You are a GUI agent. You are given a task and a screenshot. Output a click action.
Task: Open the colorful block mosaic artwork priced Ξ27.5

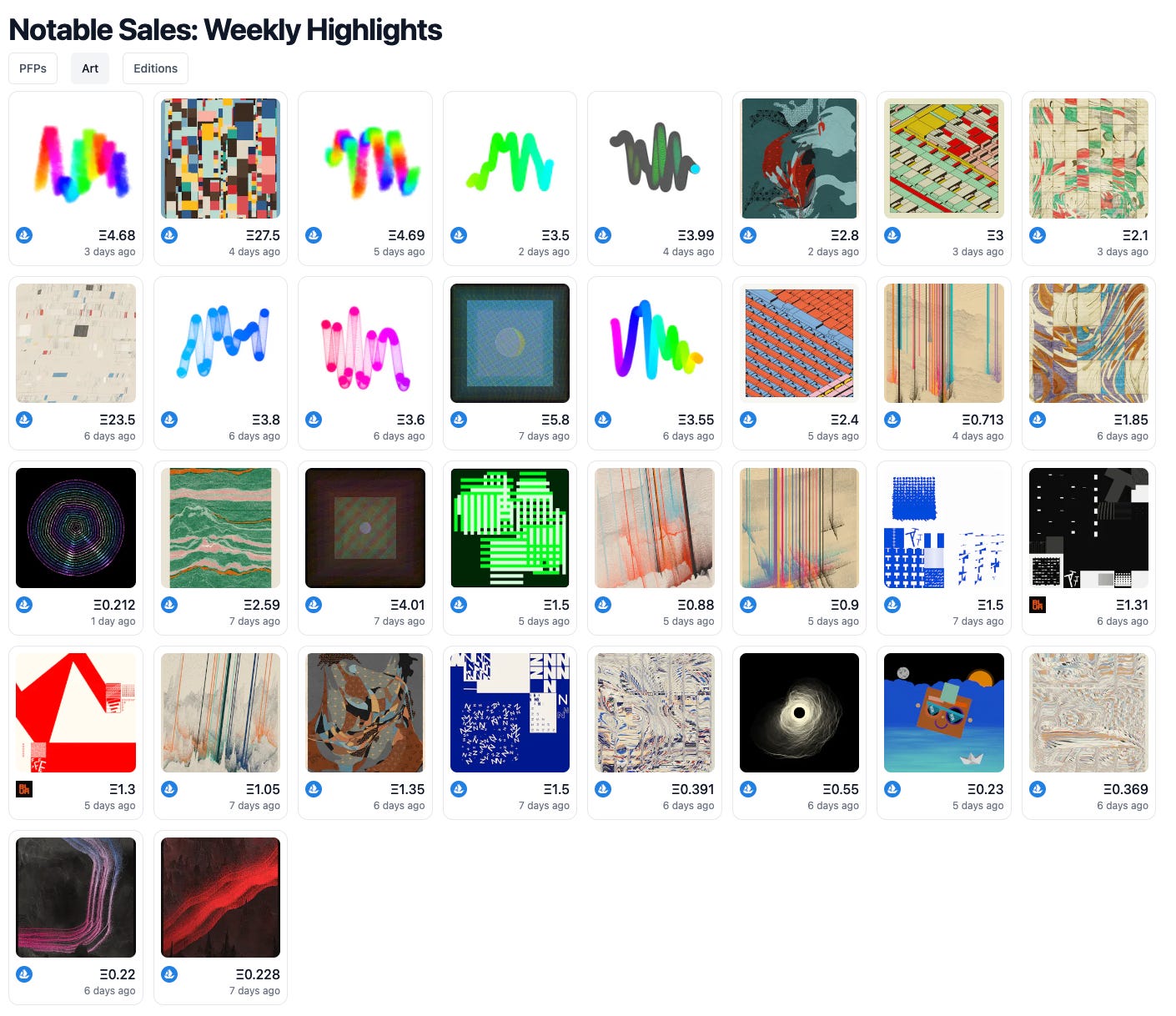(220, 158)
